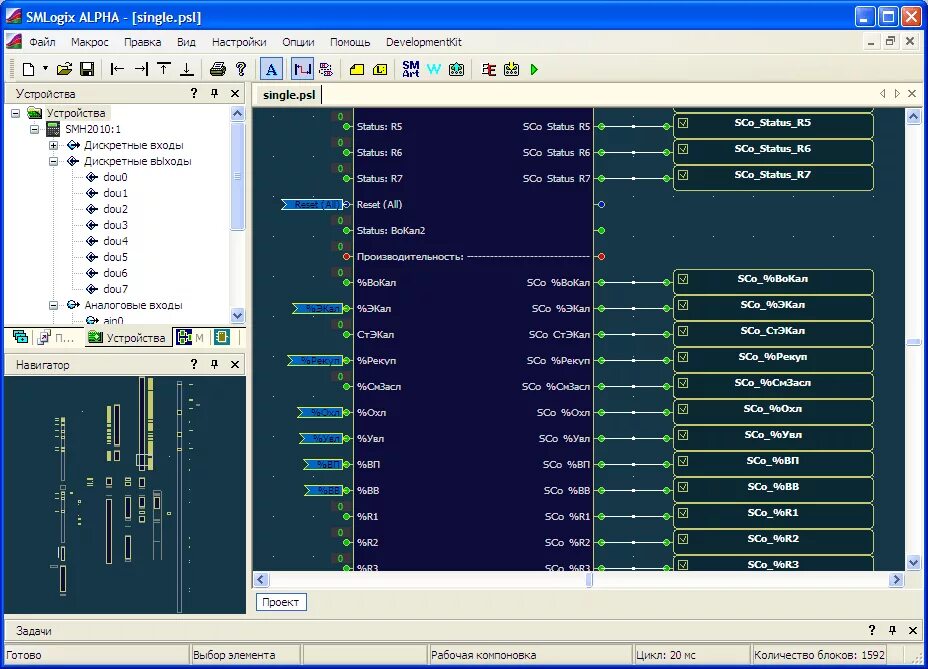The image size is (928, 669).
Task: Click the plain yellow note icon
Action: [356, 69]
